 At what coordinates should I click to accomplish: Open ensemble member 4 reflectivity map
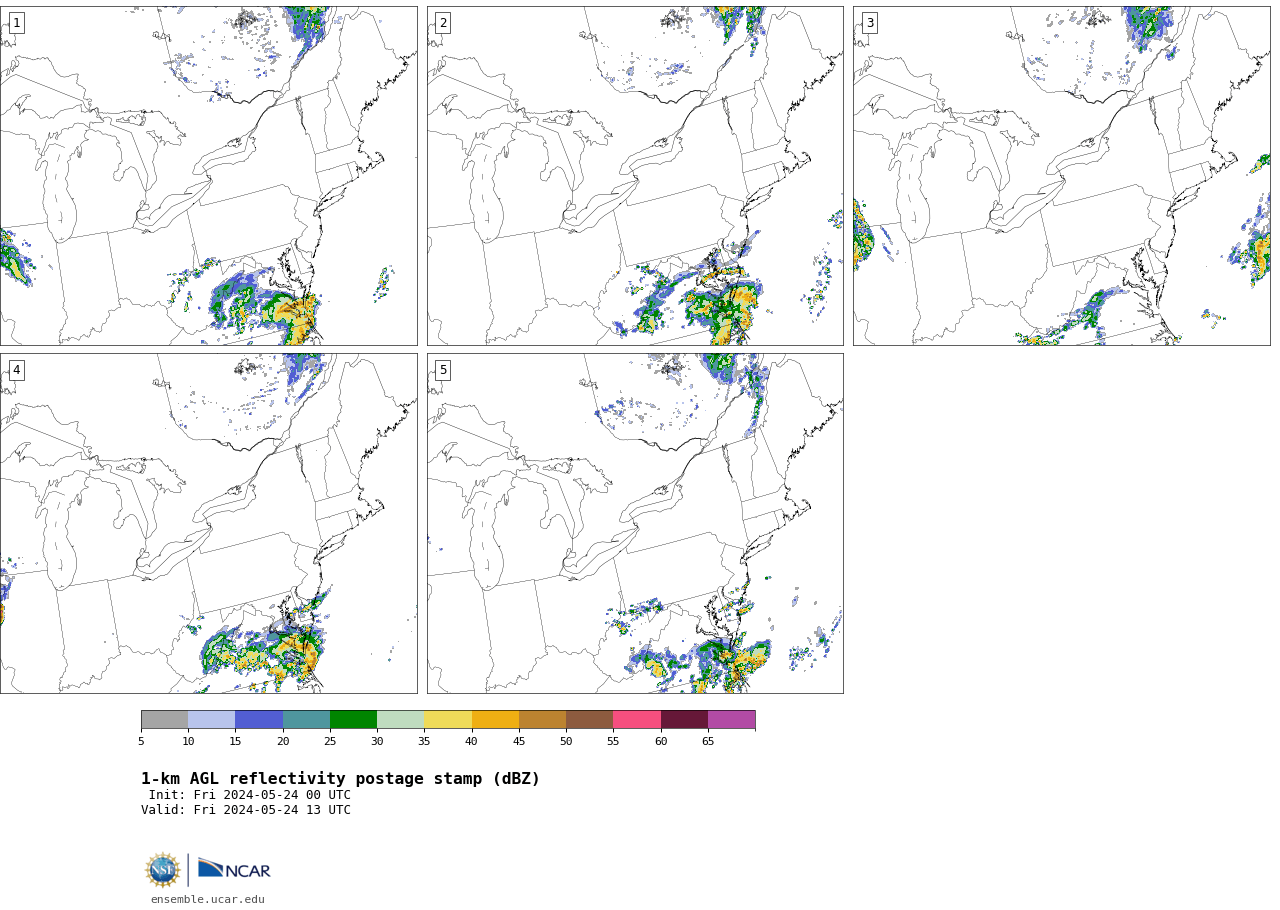[208, 523]
